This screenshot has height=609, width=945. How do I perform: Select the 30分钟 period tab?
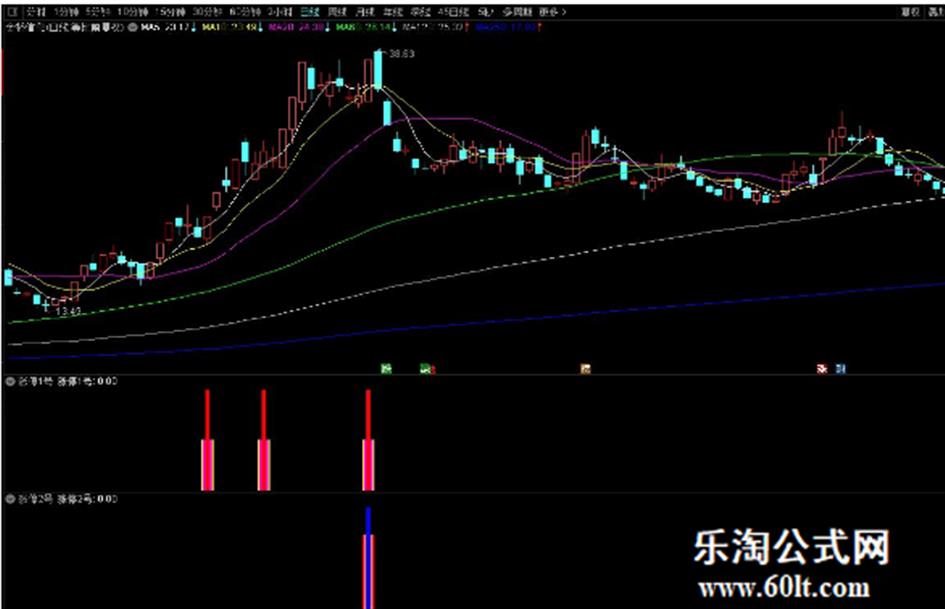207,11
